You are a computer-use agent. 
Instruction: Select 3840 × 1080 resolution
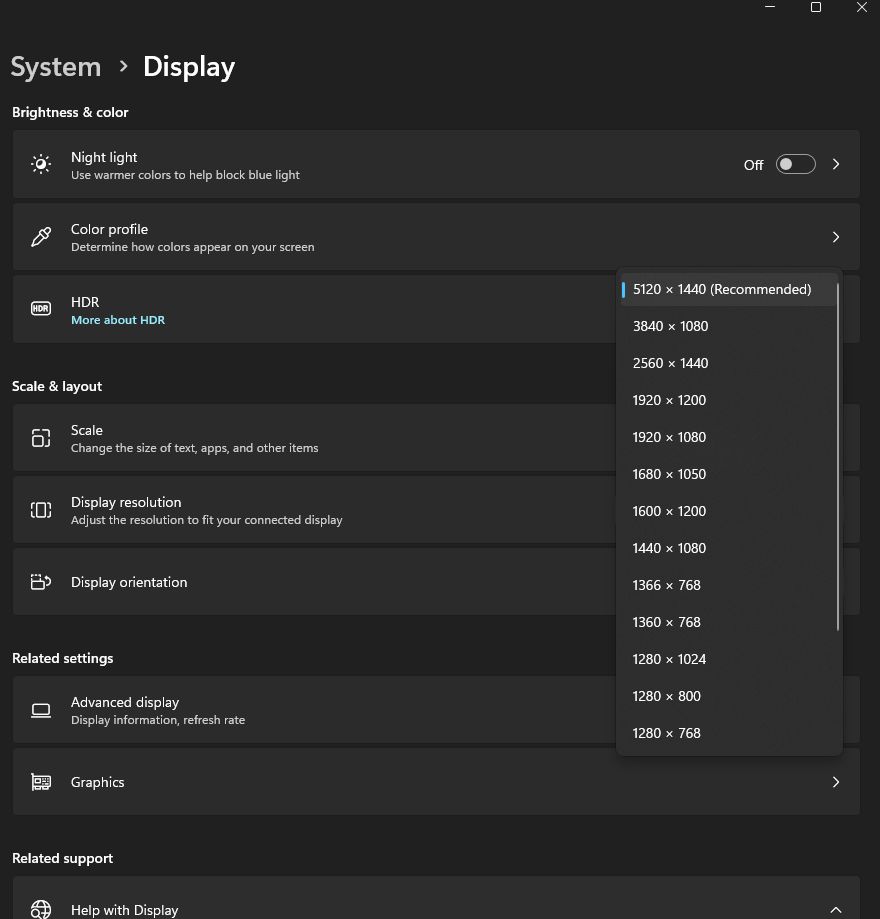click(670, 326)
